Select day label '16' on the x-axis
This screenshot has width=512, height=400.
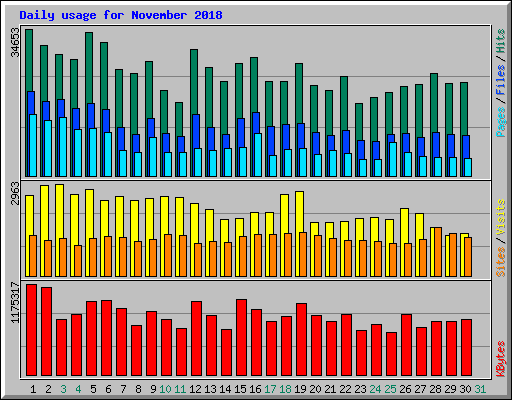(x=255, y=389)
